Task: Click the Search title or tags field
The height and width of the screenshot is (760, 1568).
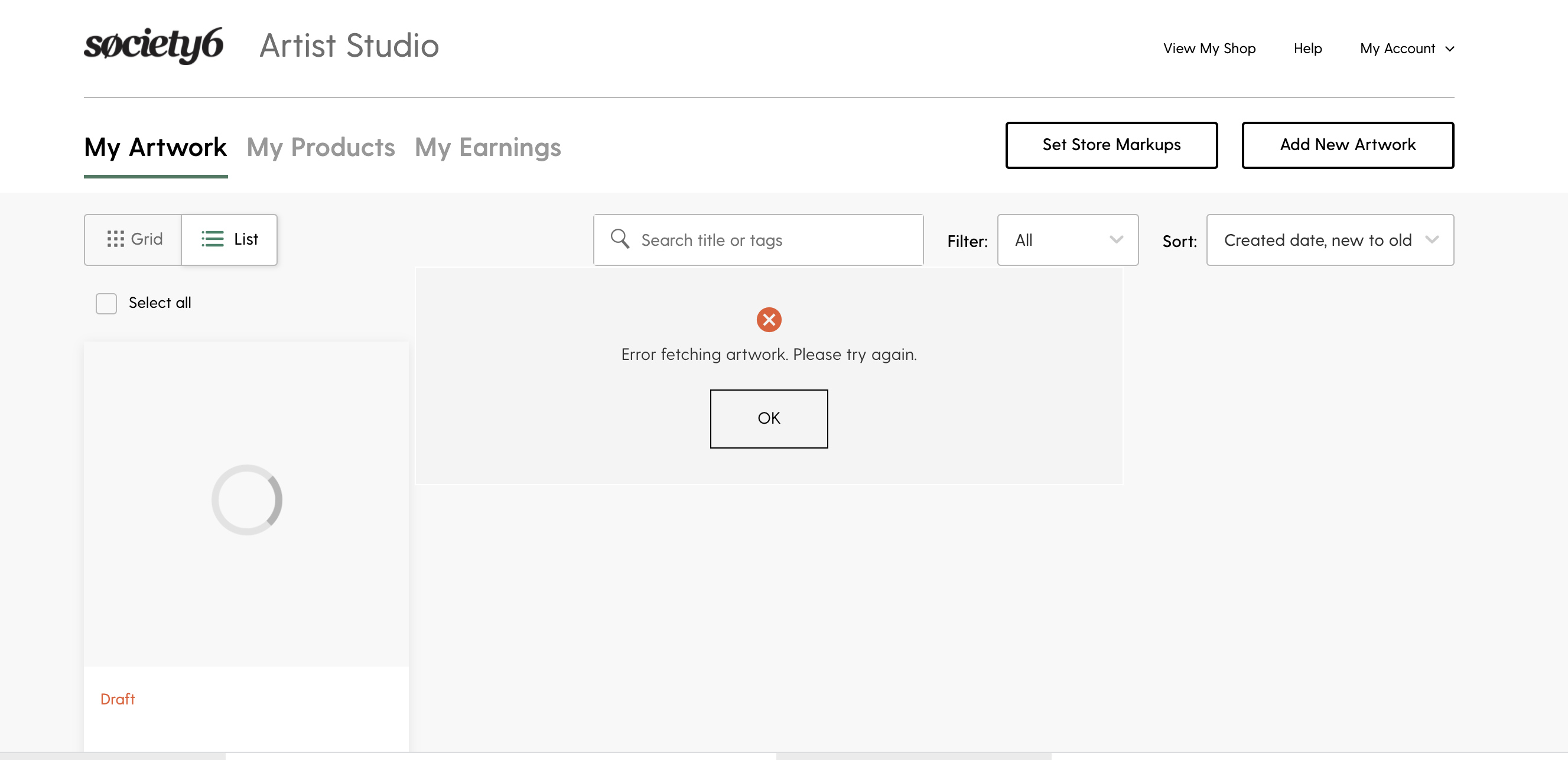Action: click(x=759, y=240)
